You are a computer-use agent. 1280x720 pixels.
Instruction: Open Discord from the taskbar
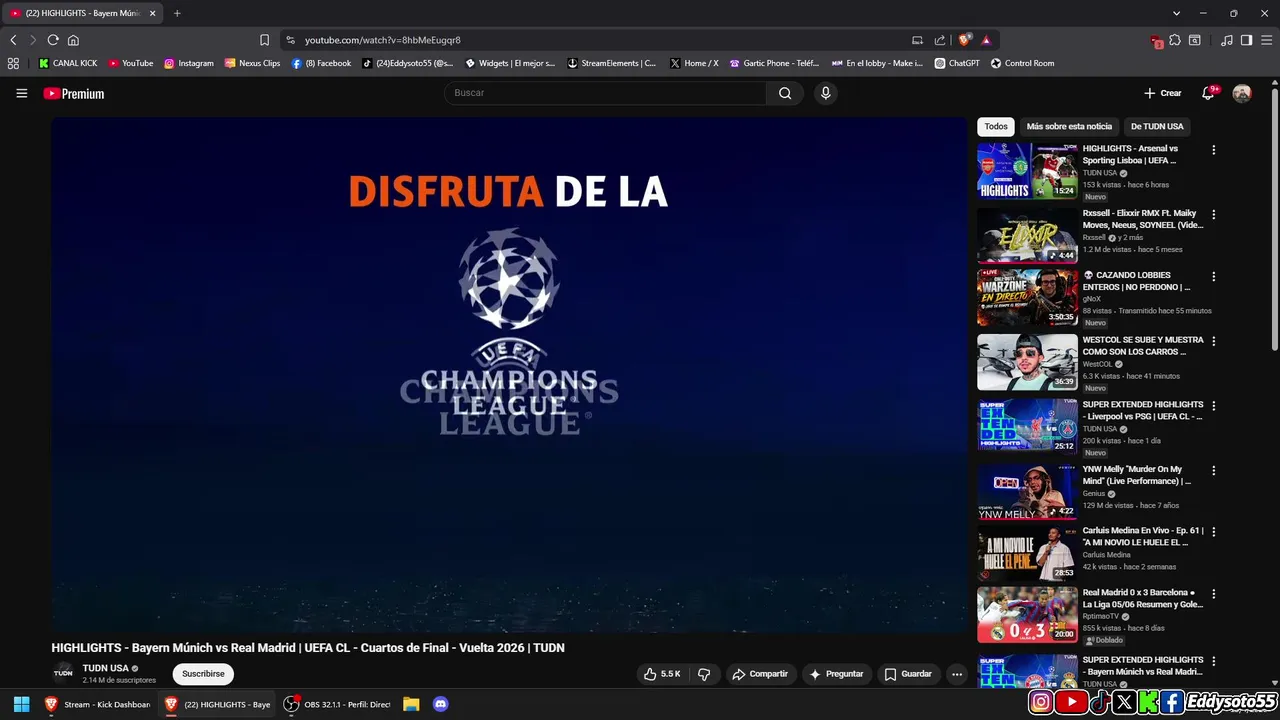441,704
